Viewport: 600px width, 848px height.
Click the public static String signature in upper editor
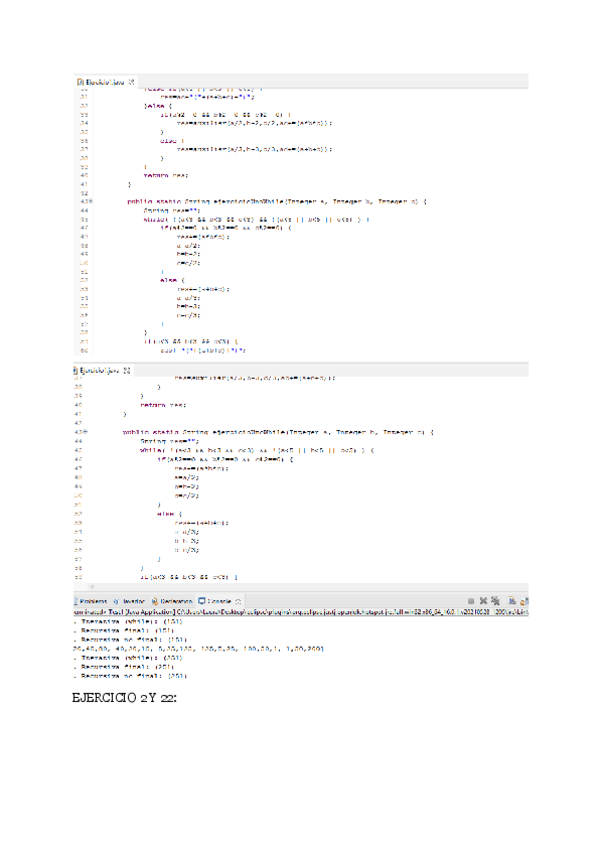(276, 202)
